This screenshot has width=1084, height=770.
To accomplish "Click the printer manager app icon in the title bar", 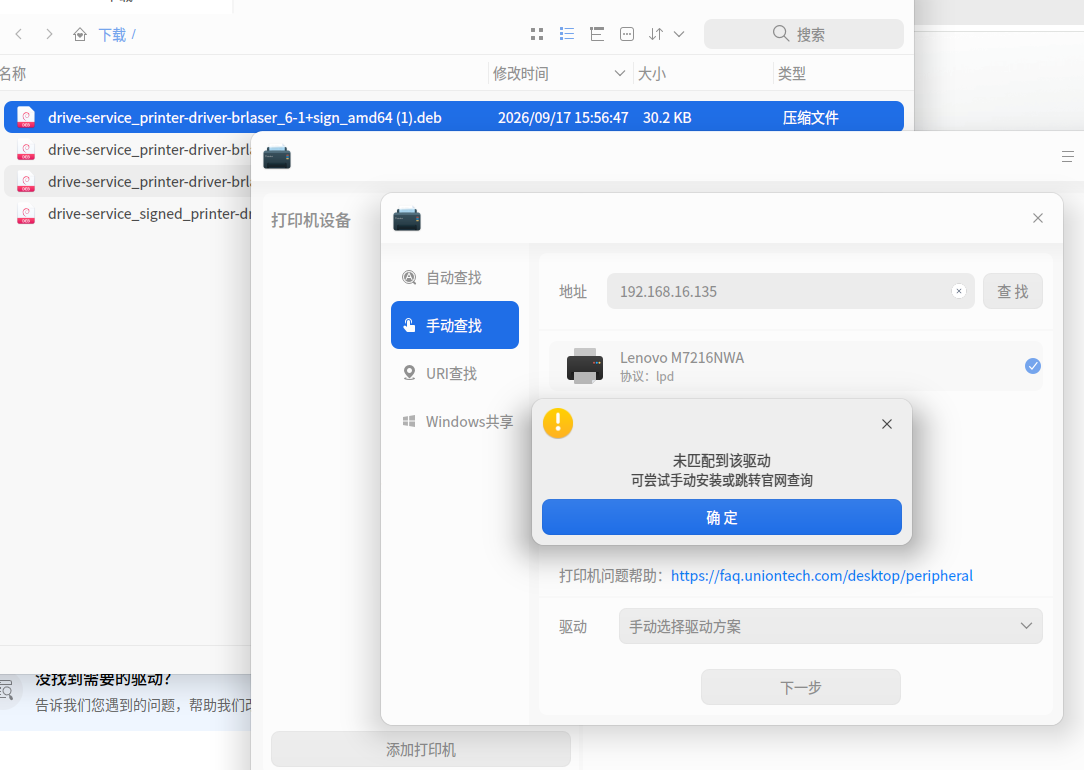I will pyautogui.click(x=277, y=157).
